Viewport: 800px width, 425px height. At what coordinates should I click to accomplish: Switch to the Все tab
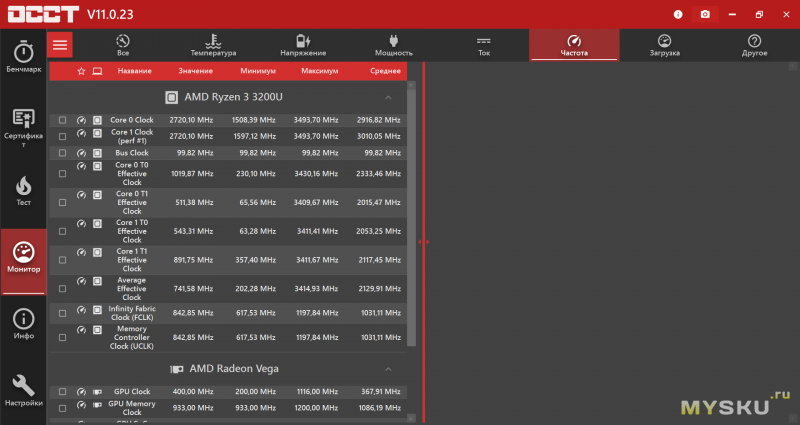tap(123, 45)
